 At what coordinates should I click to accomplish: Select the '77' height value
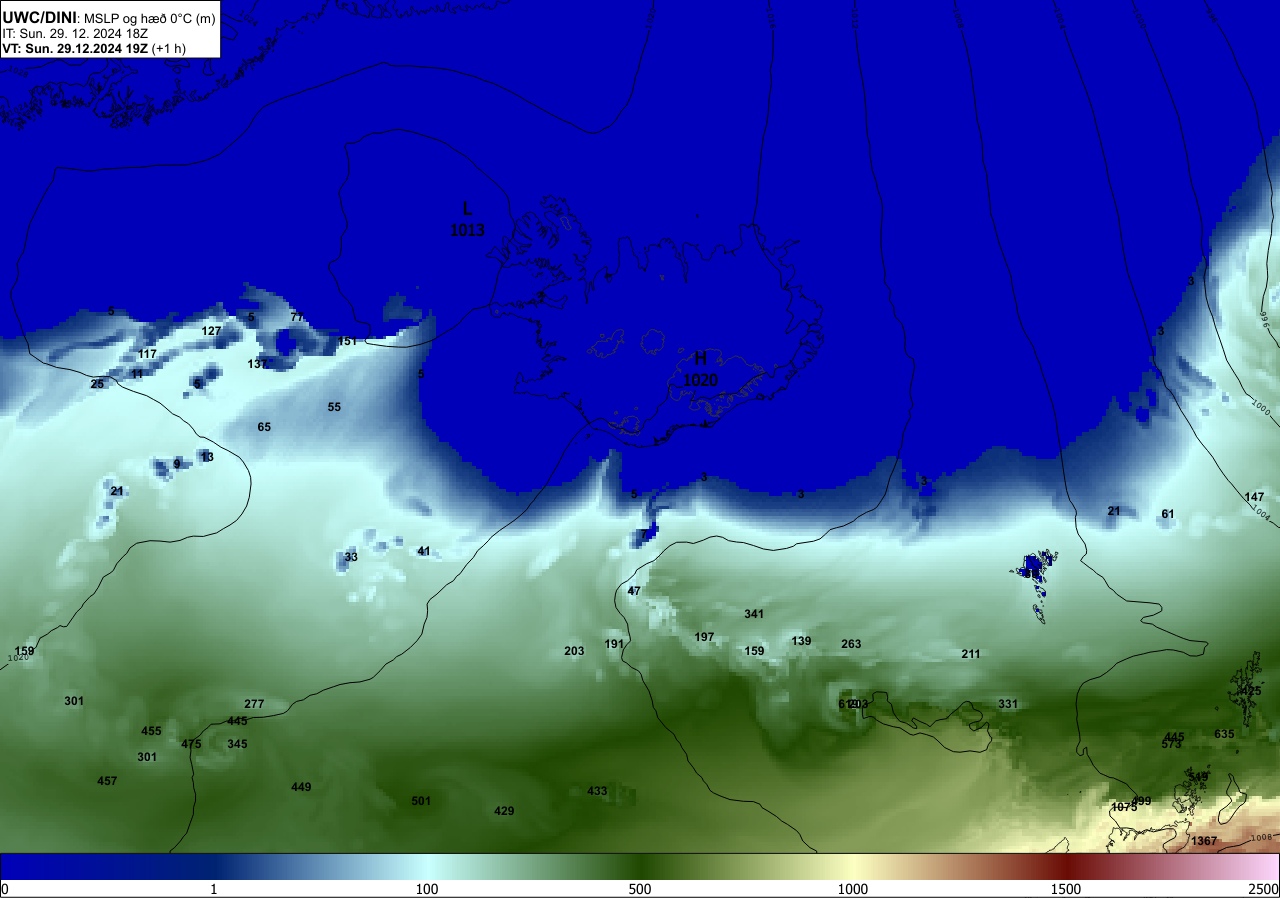click(x=297, y=317)
